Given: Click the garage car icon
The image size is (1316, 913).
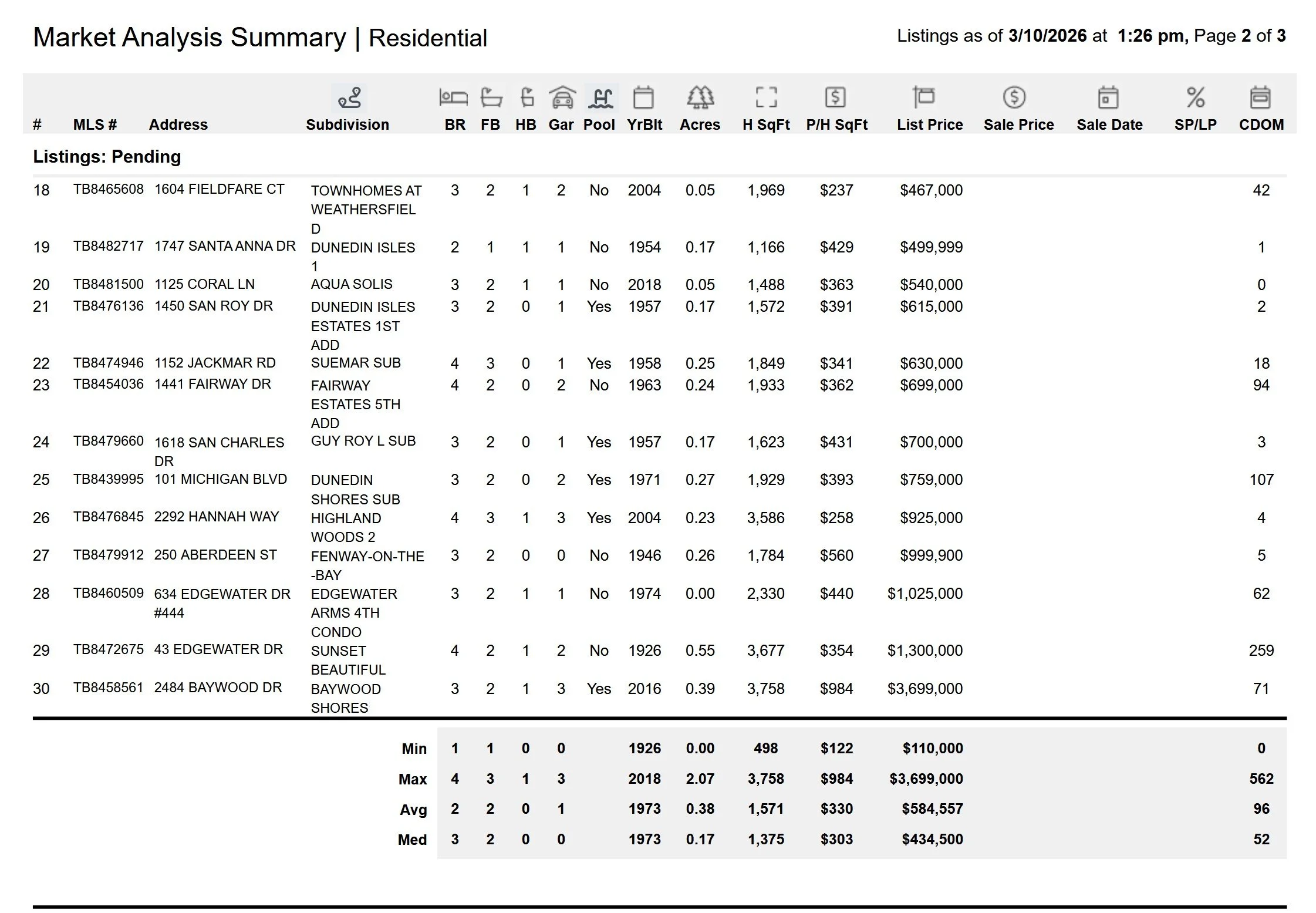Looking at the screenshot, I should point(562,97).
